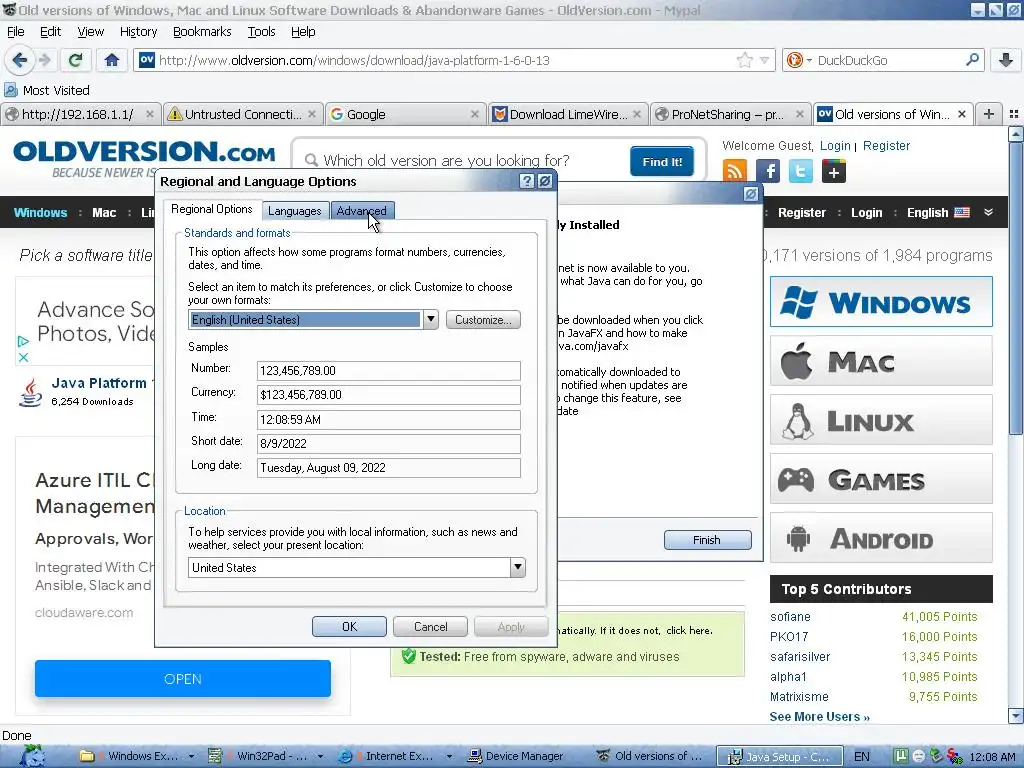Click the URL address bar

pos(444,60)
